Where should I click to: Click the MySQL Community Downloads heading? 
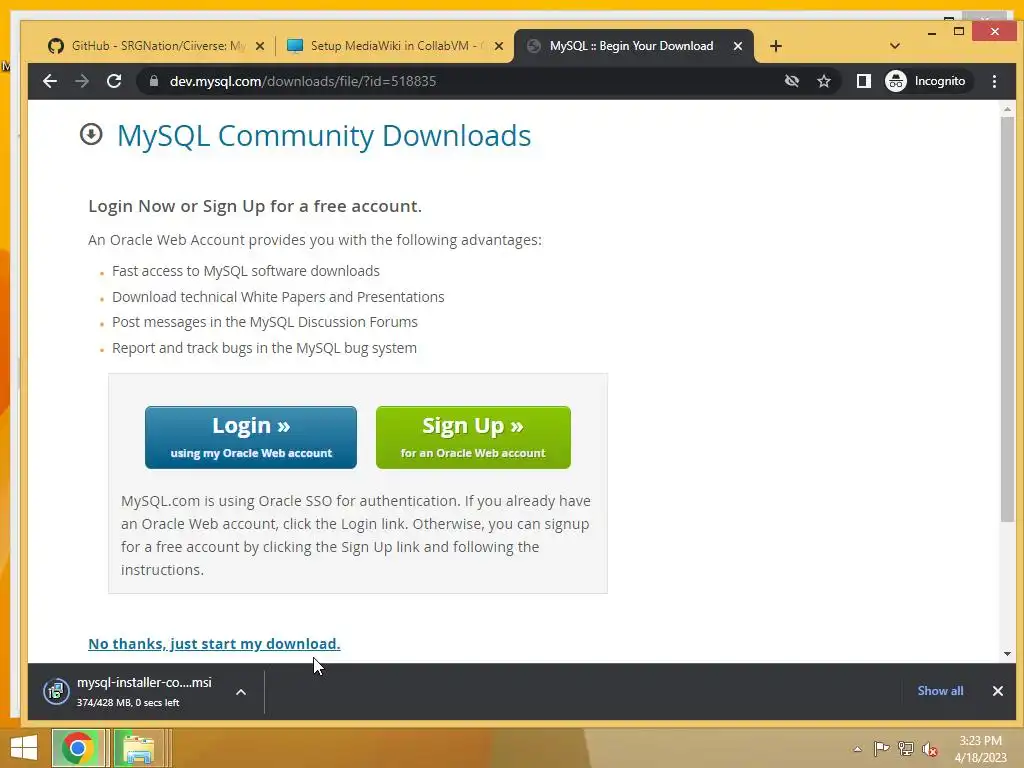(324, 136)
